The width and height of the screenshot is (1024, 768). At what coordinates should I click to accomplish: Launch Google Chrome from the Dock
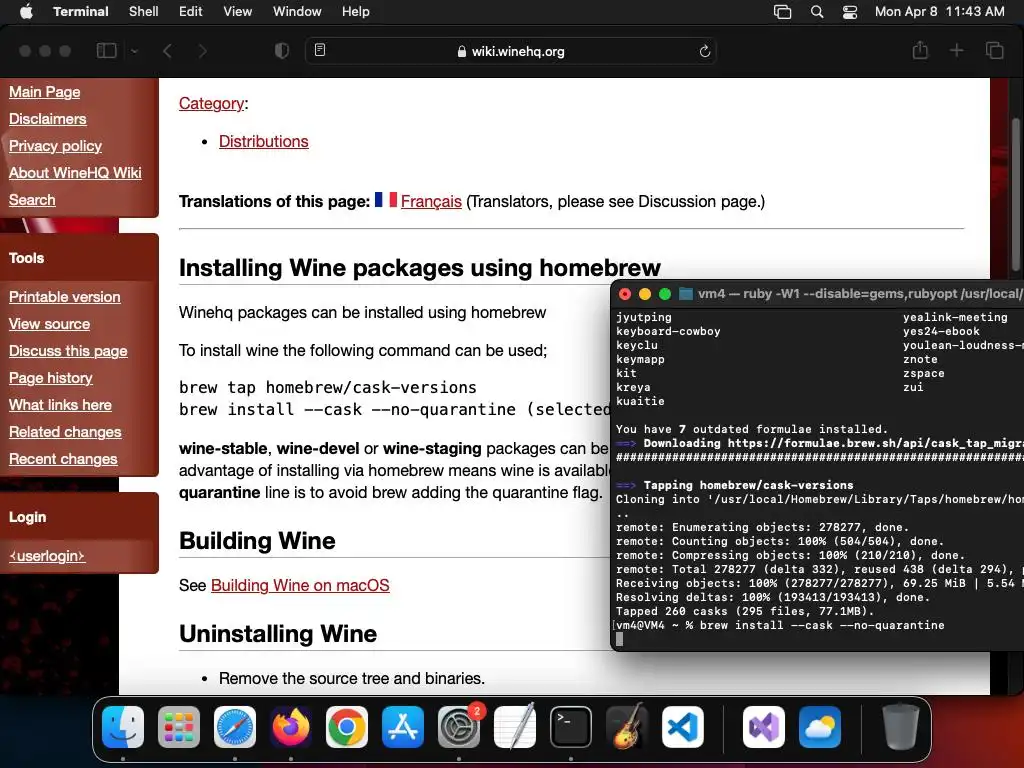coord(347,727)
